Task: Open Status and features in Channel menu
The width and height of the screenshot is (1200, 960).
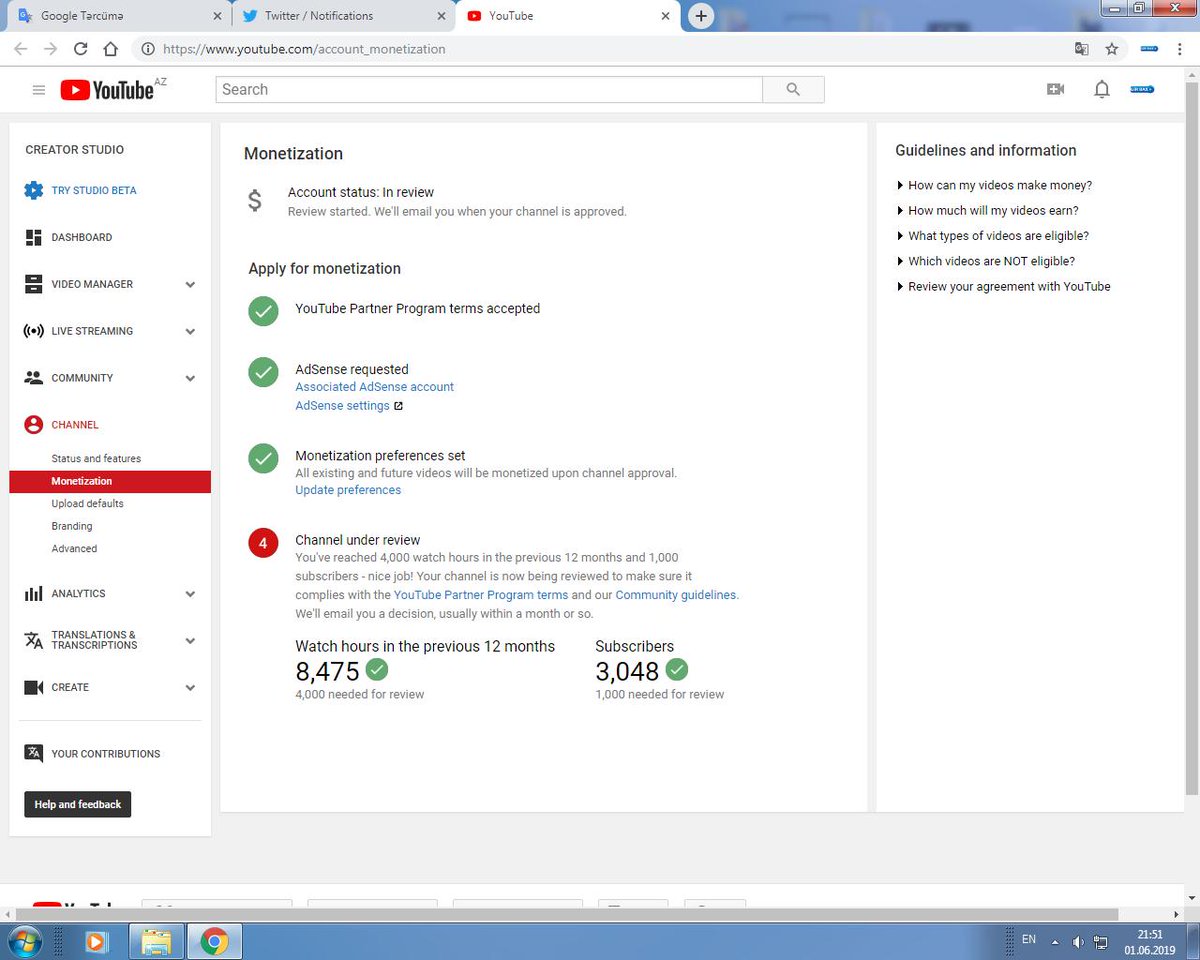Action: click(96, 459)
